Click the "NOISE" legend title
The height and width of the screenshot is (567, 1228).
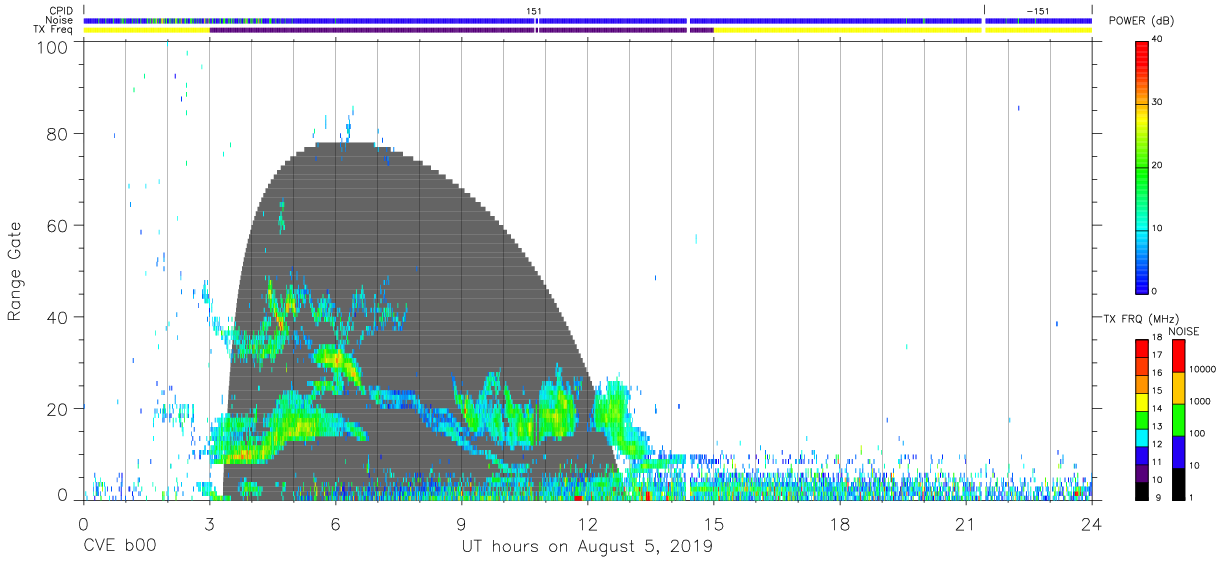click(1184, 331)
